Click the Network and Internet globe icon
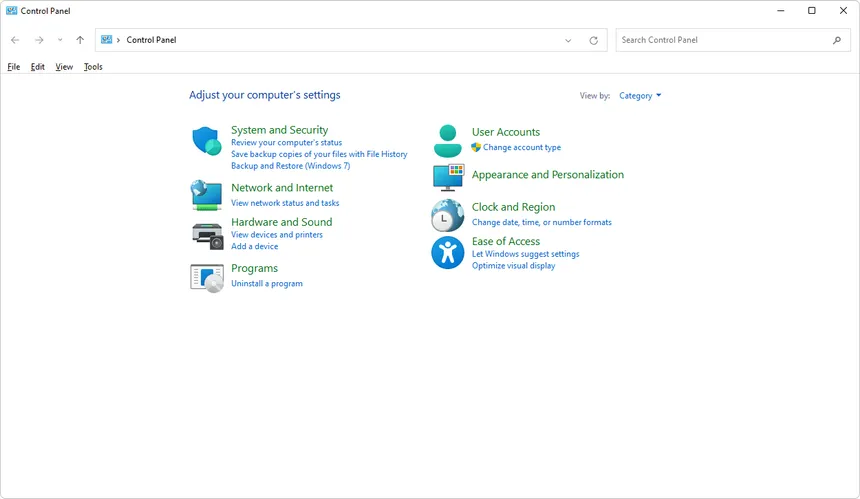860x499 pixels. [207, 195]
